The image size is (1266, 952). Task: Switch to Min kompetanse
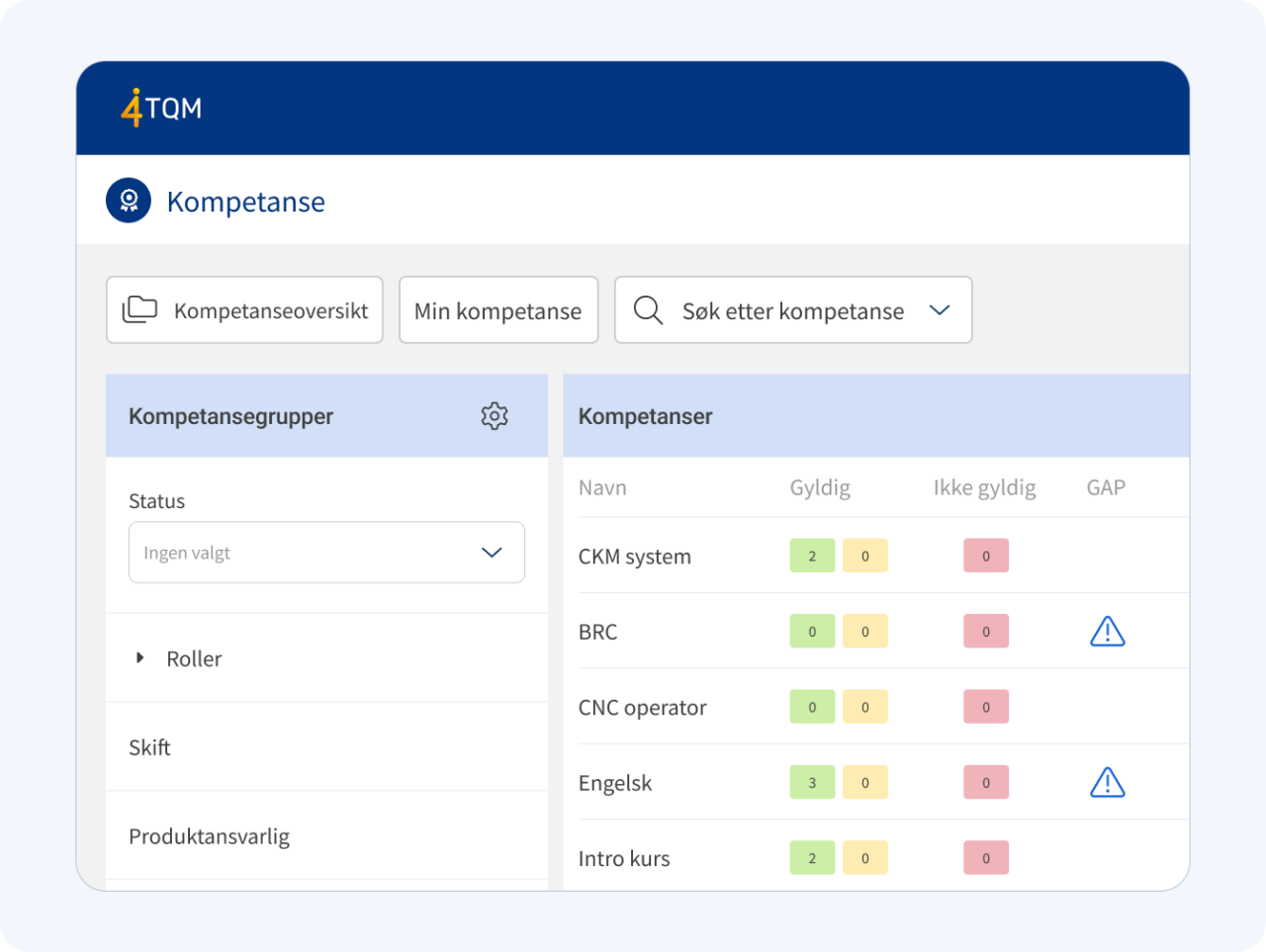click(x=498, y=310)
